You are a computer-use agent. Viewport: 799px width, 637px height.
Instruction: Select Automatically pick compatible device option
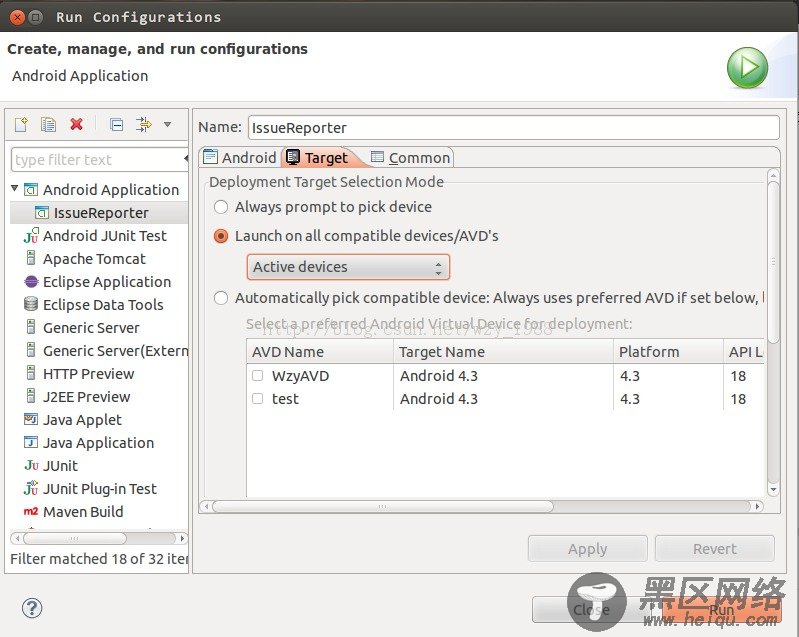221,298
